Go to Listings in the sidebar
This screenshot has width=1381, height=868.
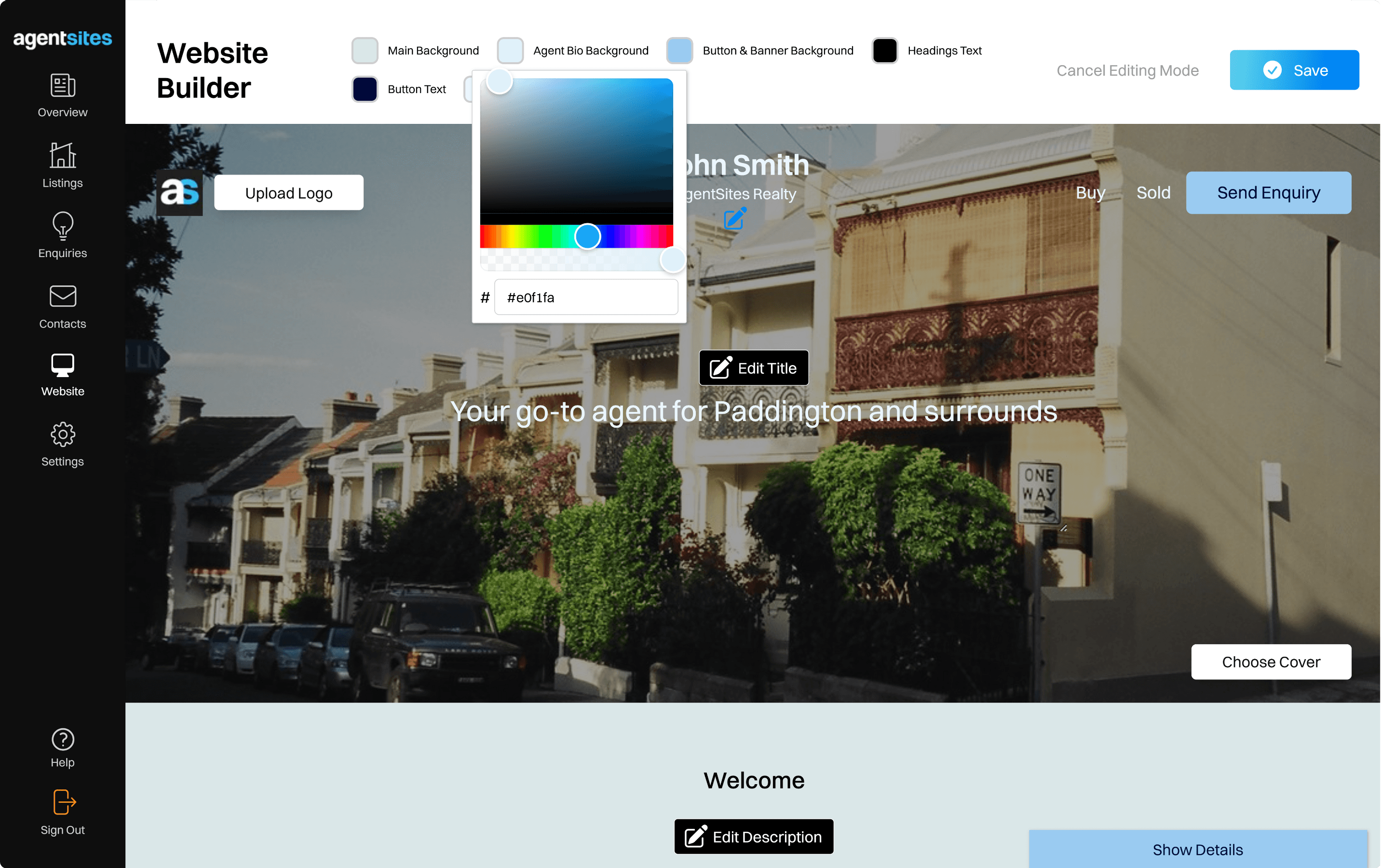[63, 155]
